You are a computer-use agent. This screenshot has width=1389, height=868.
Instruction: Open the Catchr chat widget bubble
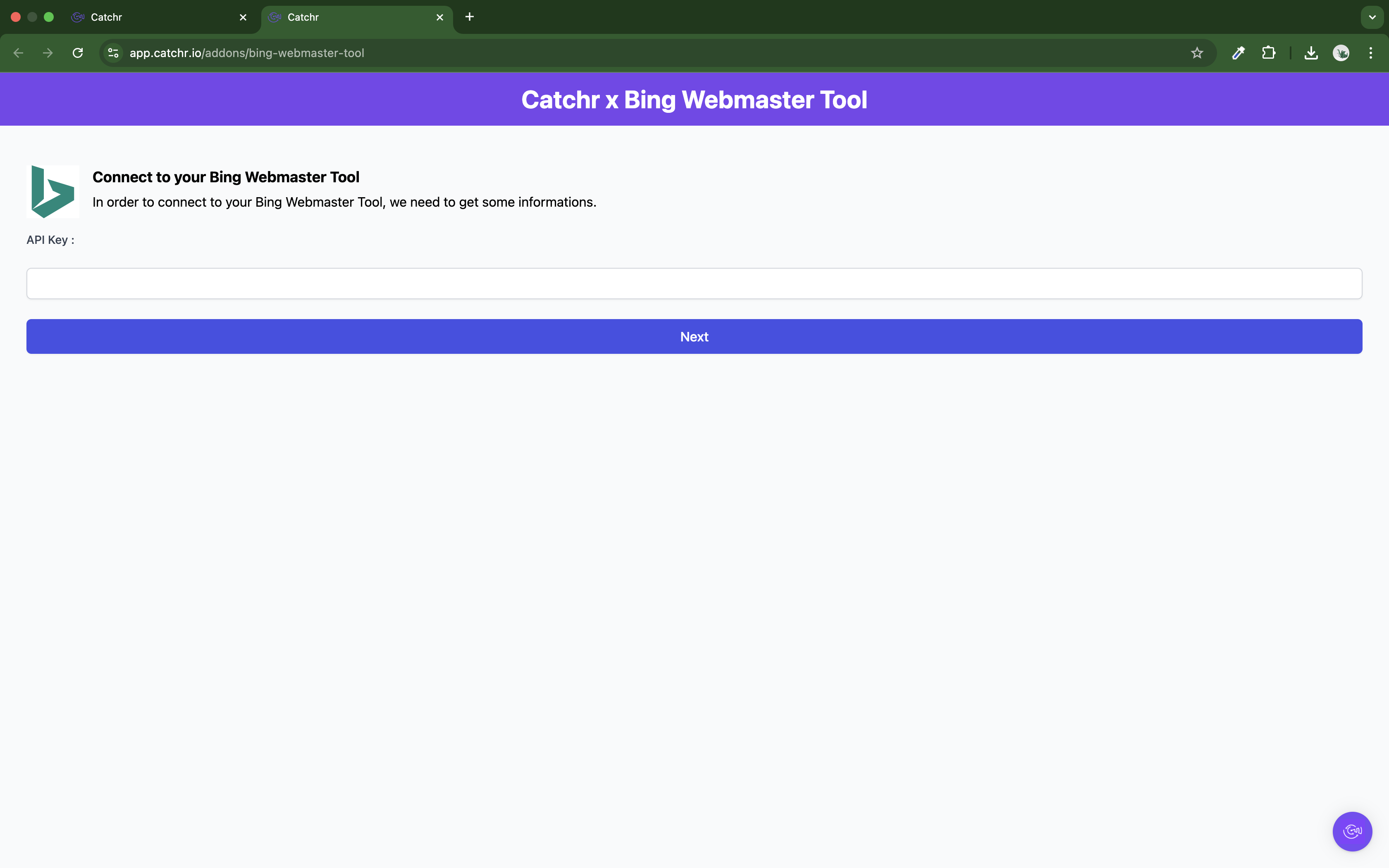(1352, 831)
